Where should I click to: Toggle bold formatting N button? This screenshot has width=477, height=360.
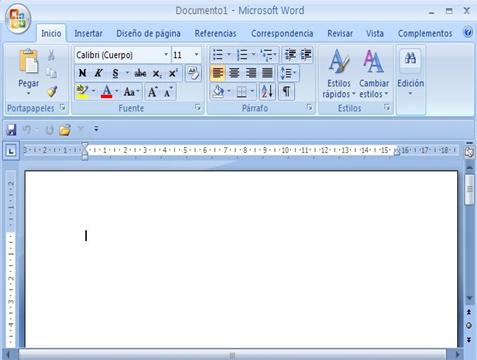(82, 73)
